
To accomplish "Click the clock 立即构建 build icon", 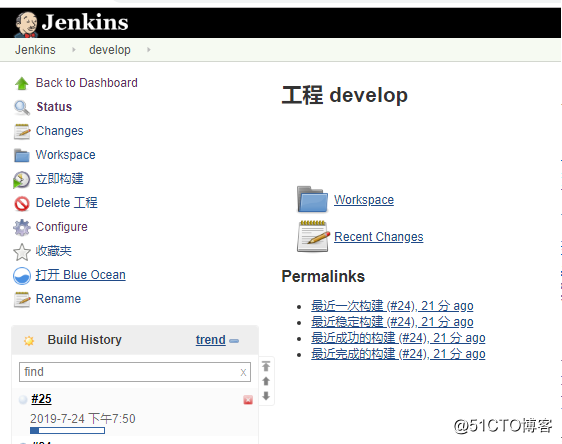I will coord(22,180).
